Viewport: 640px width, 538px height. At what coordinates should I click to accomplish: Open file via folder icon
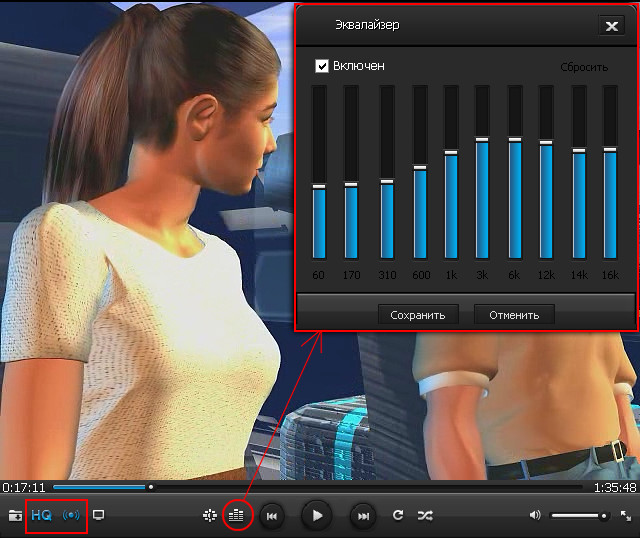(15, 516)
